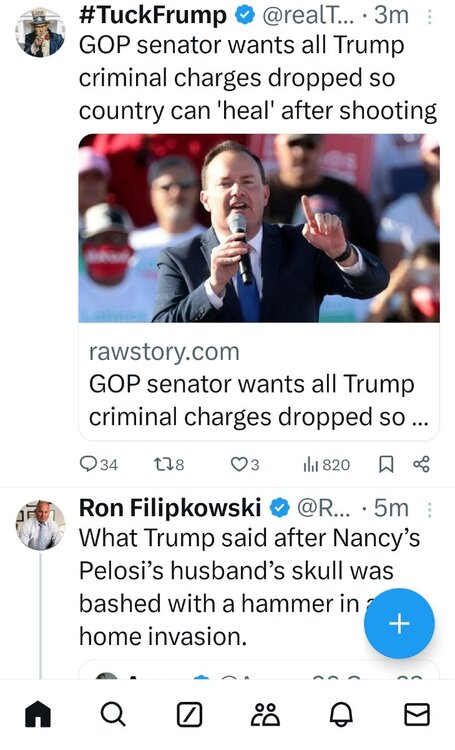Open the senator speaking article image
The width and height of the screenshot is (455, 750).
pos(259,228)
